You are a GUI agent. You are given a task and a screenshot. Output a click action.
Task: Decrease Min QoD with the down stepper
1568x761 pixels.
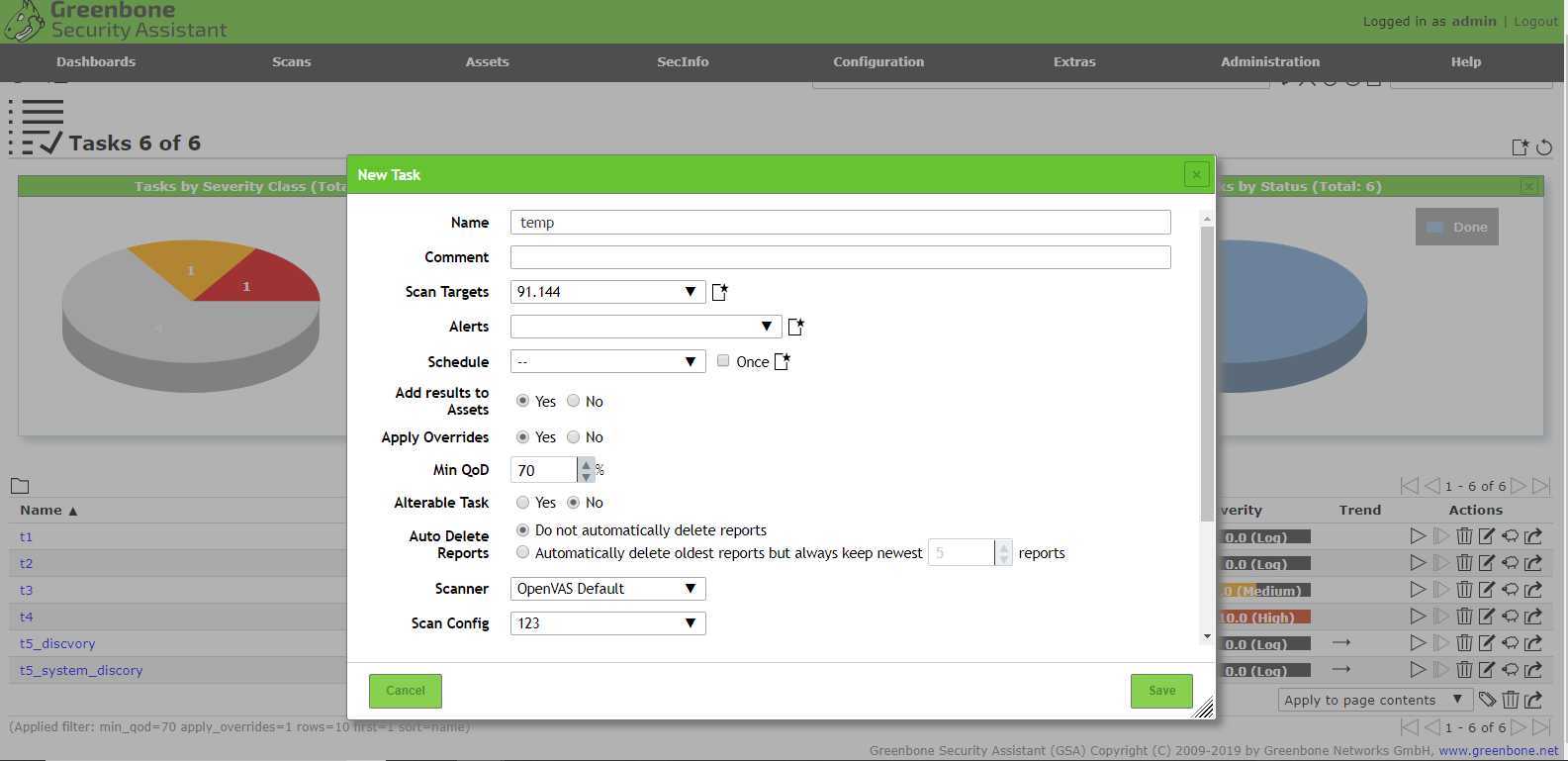(x=587, y=476)
